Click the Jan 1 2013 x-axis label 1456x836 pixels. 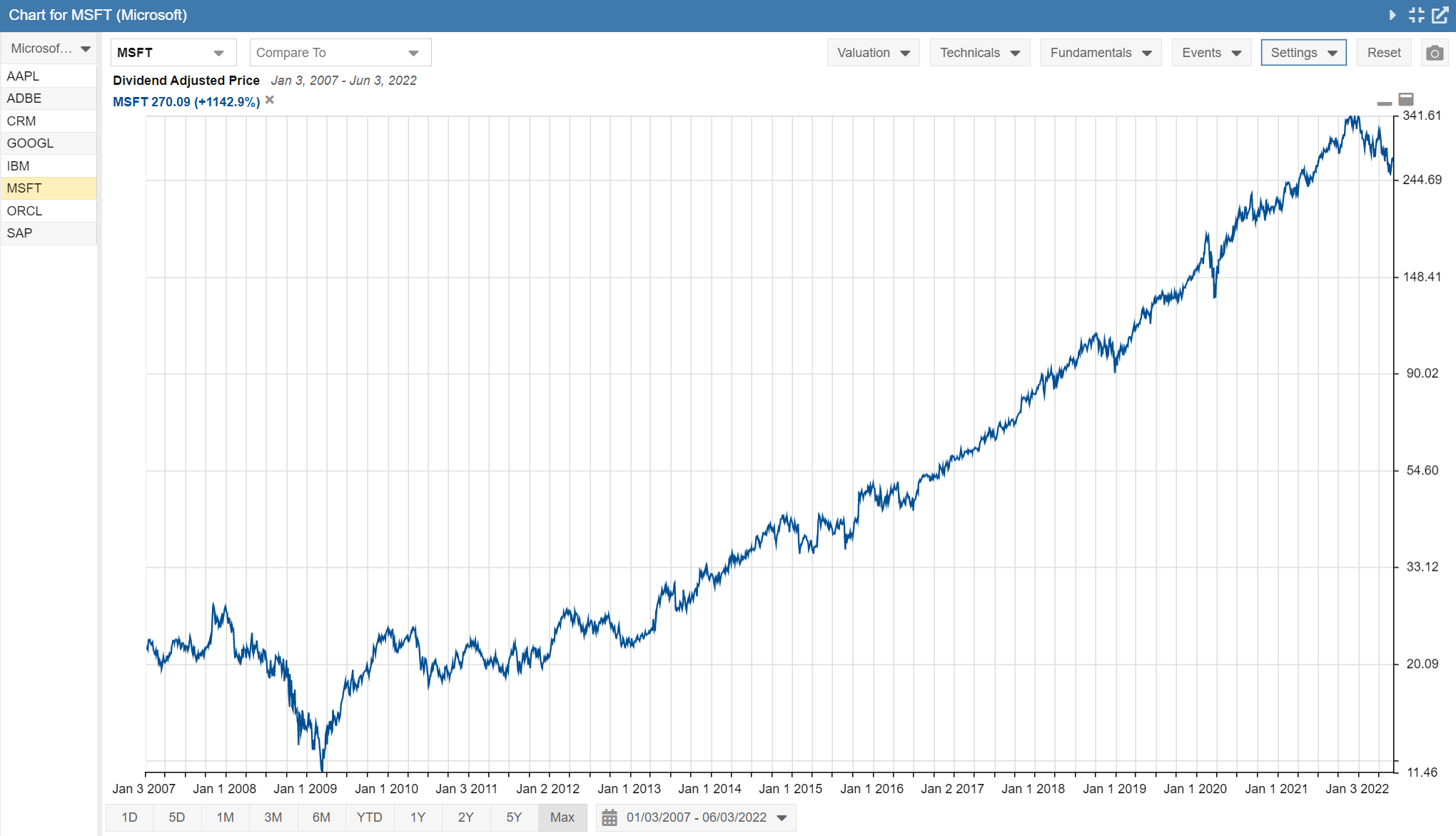pos(630,789)
